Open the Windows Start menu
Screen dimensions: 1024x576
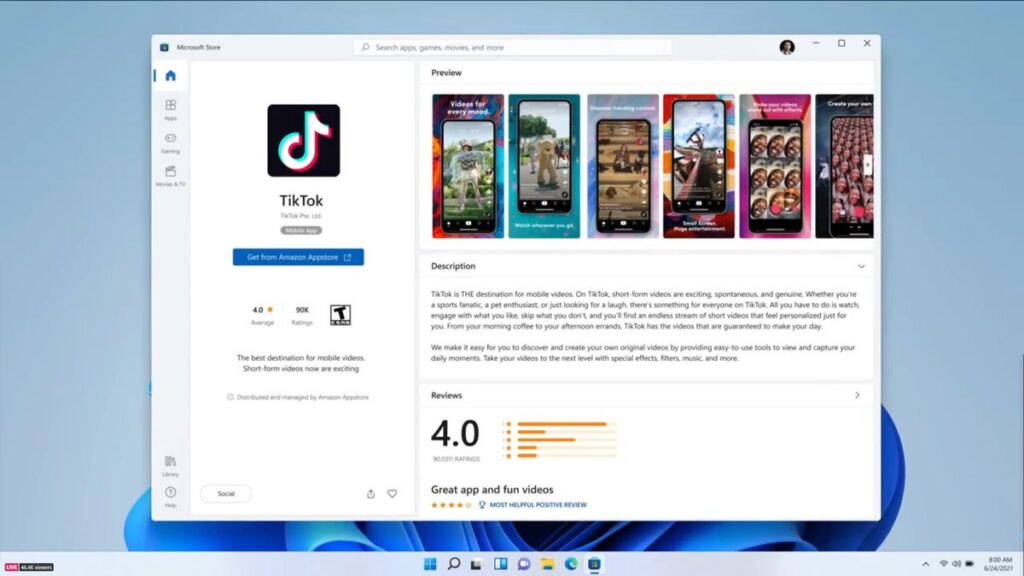click(x=430, y=564)
